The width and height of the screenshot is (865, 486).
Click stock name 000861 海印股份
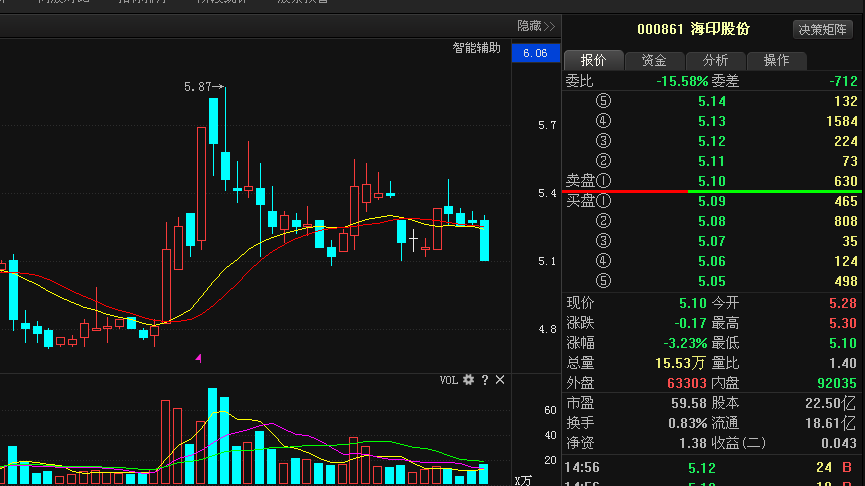693,29
